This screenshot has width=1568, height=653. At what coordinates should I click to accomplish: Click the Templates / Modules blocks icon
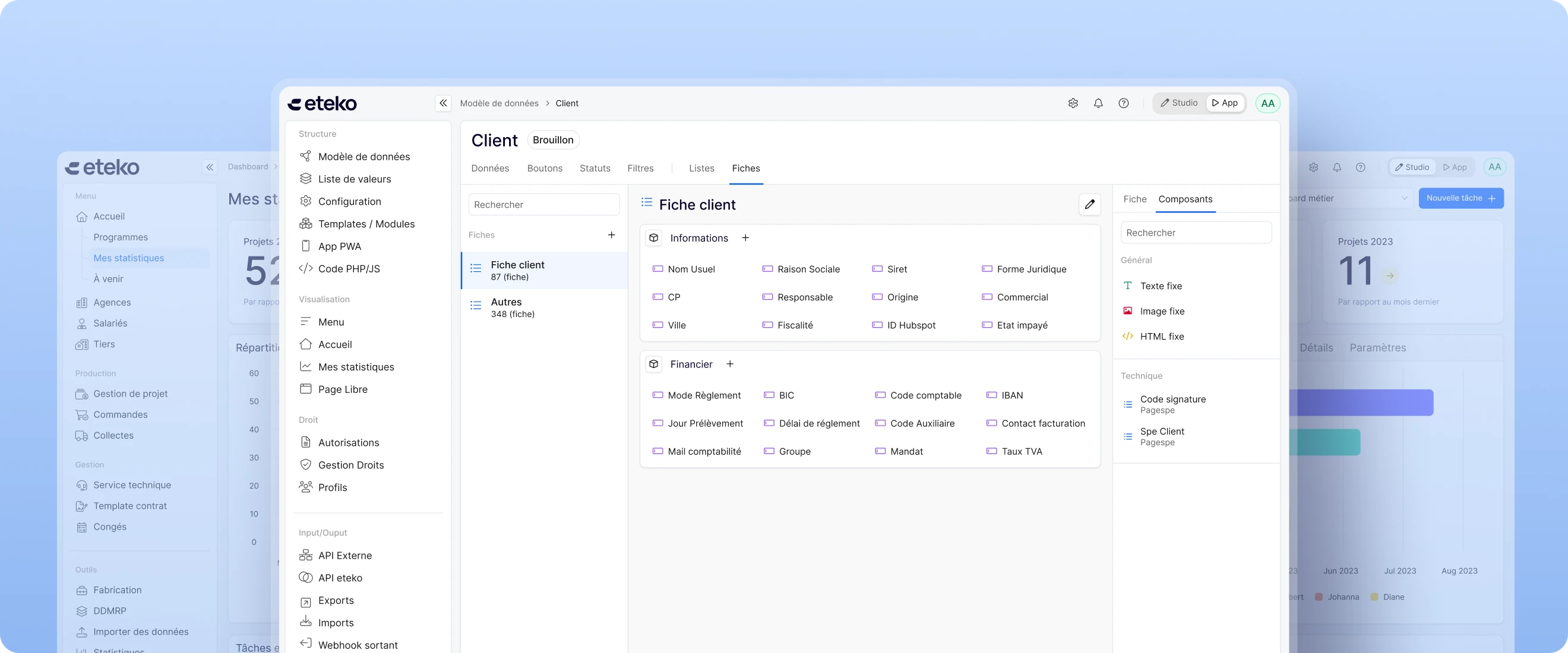tap(305, 224)
